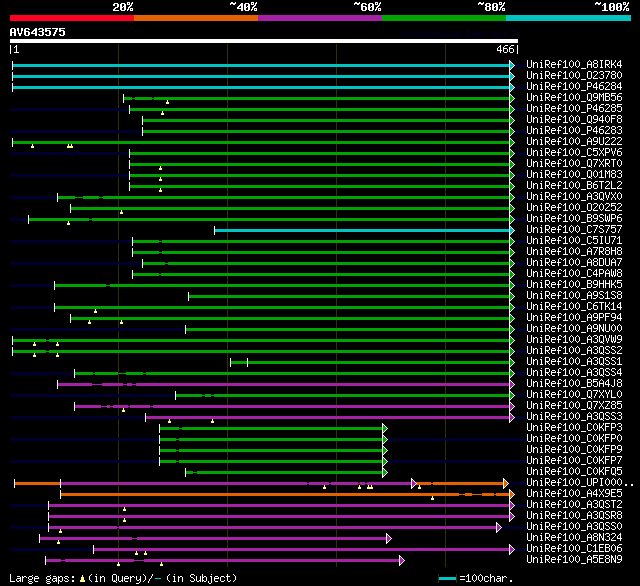640x586 pixels.
Task: Click the white AV643575 query length bar
Action: coord(264,41)
